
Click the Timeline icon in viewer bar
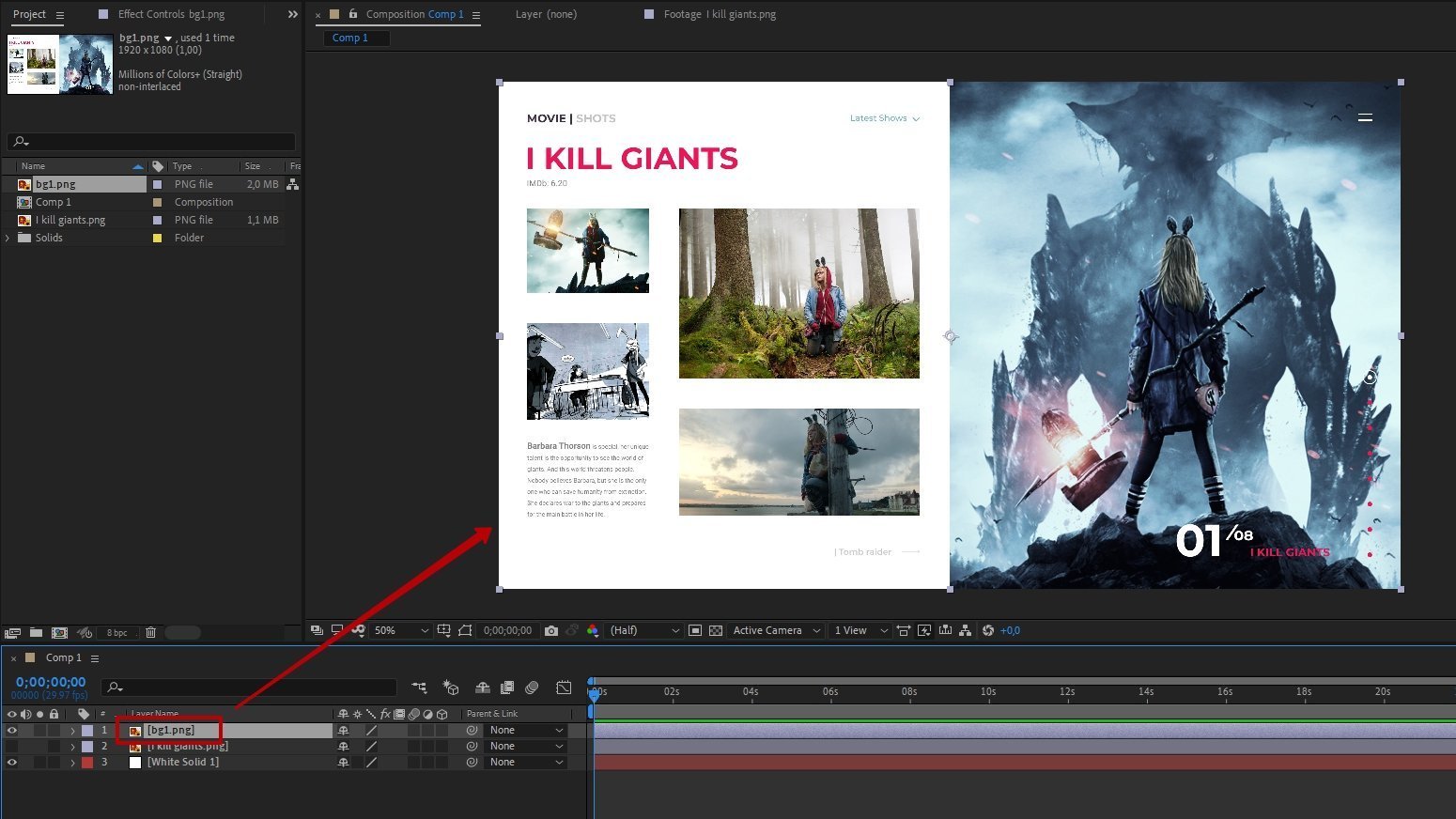945,630
